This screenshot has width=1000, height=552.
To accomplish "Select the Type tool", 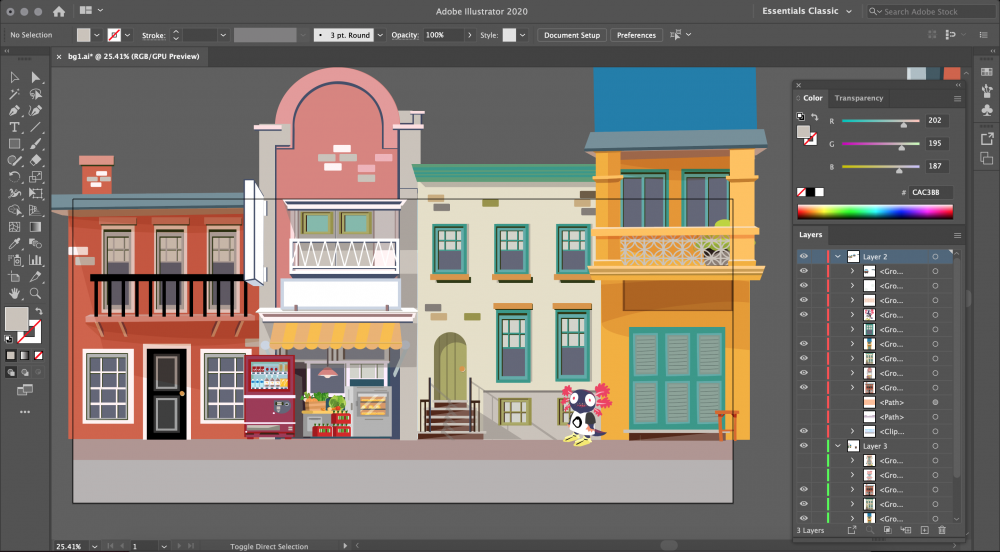I will 14,127.
